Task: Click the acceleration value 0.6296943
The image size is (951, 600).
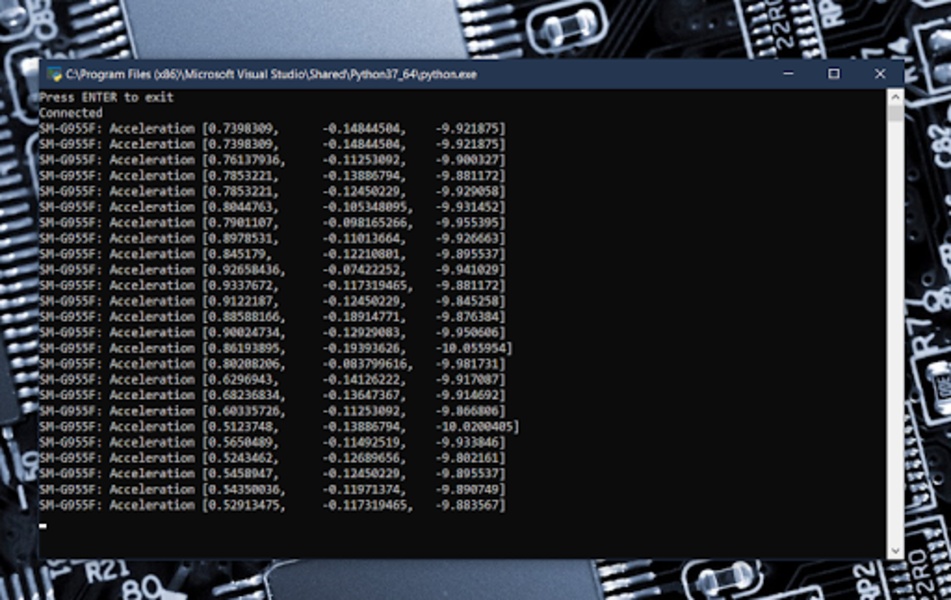Action: click(241, 380)
